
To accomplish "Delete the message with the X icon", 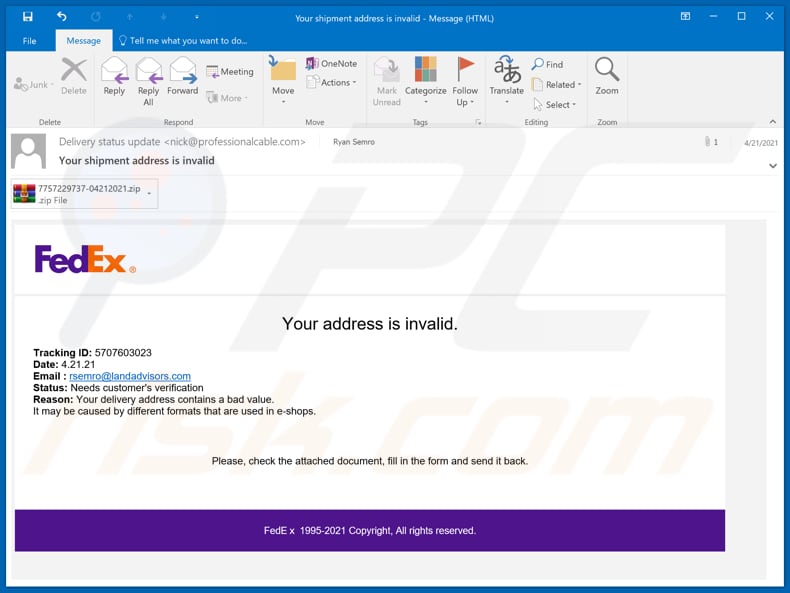I will [74, 77].
